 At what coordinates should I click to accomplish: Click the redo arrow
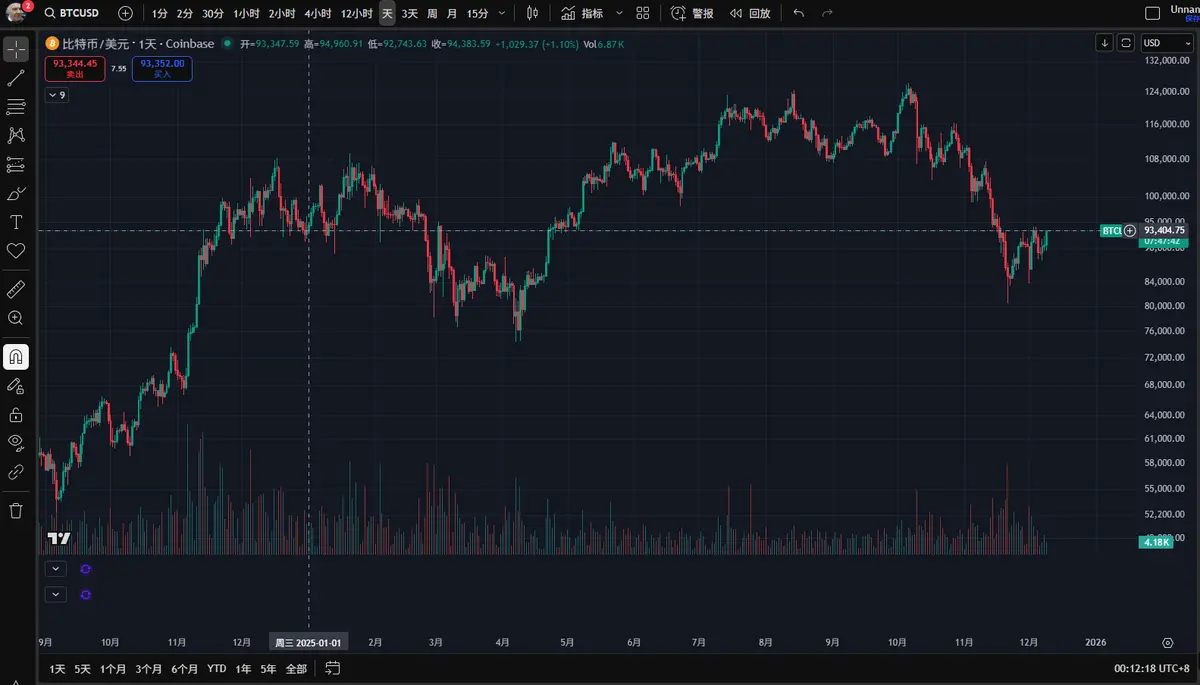[x=827, y=13]
